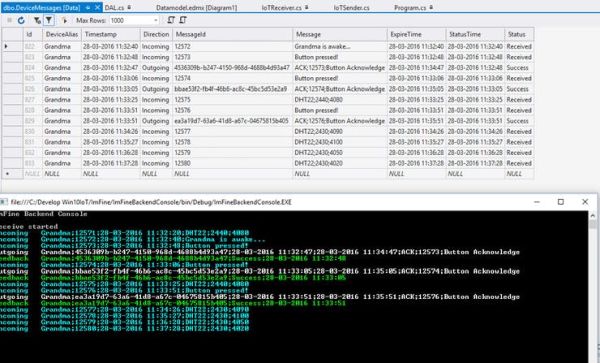
Task: Click the second script export icon after Max Rows
Action: (183, 20)
